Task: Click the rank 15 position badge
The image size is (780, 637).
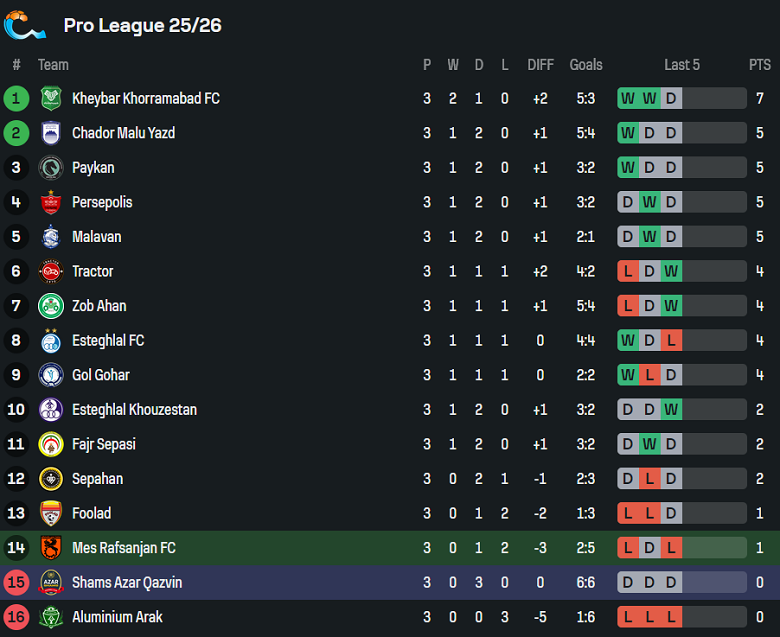Action: [16, 582]
